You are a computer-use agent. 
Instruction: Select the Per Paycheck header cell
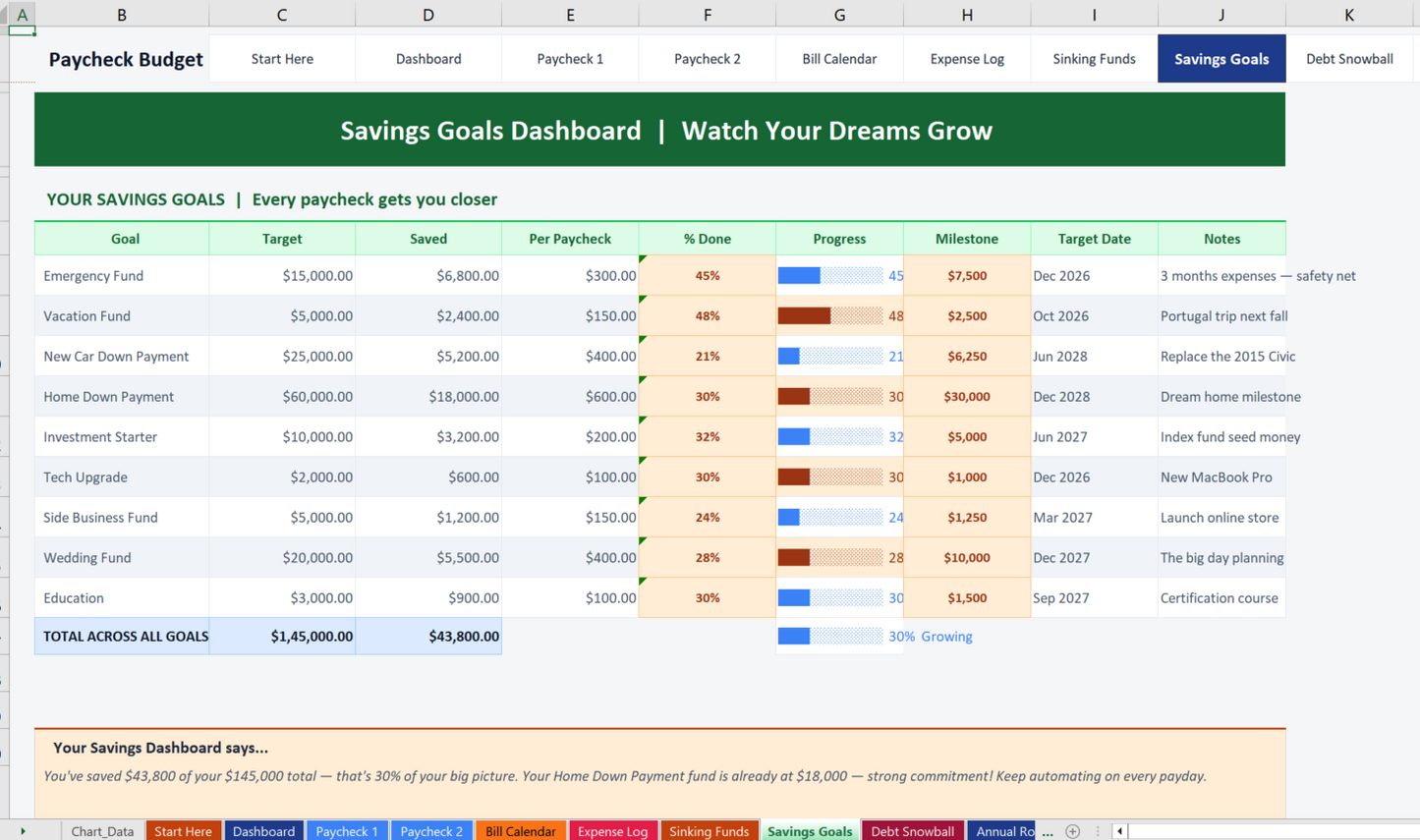pyautogui.click(x=570, y=239)
